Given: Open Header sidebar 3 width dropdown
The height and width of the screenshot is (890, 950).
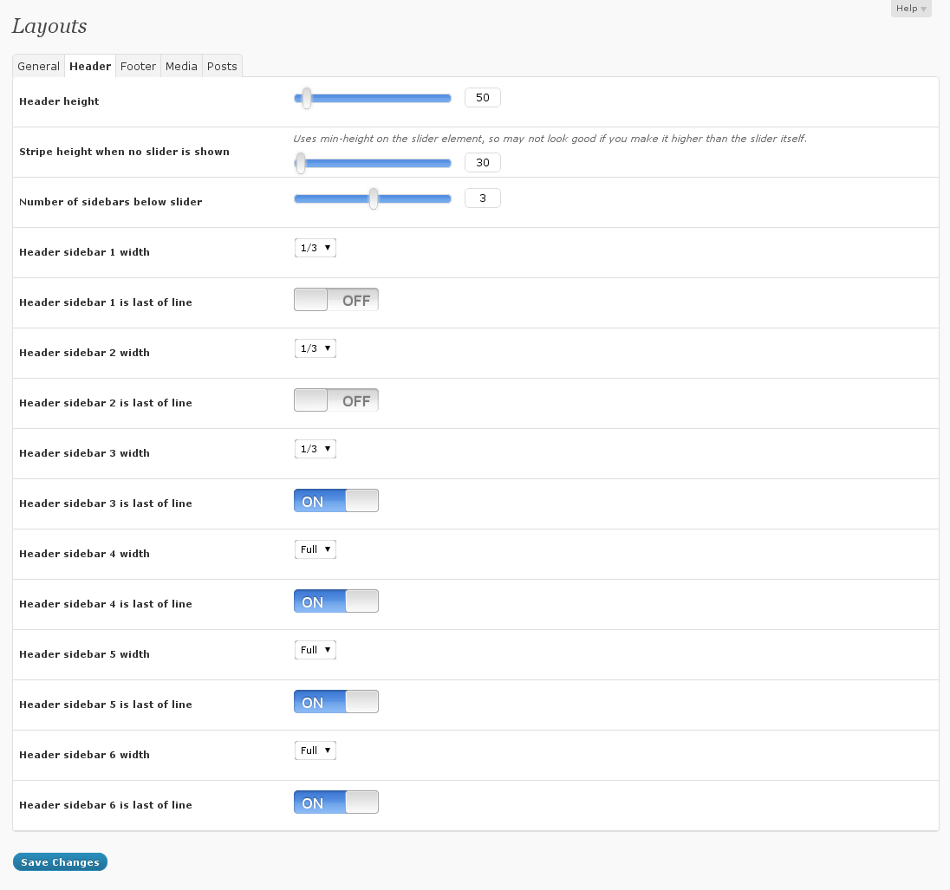Looking at the screenshot, I should pos(315,449).
